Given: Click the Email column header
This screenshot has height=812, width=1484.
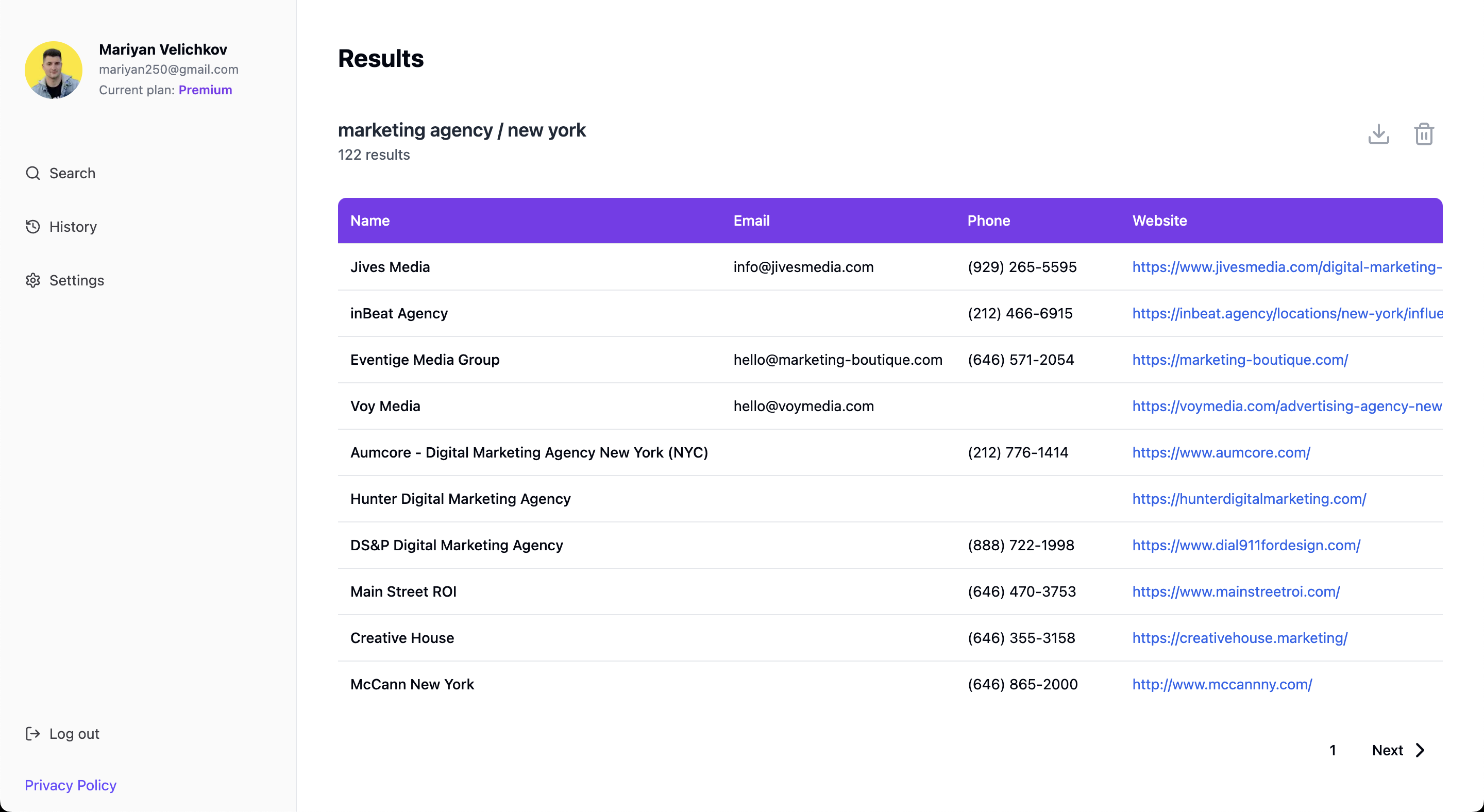Looking at the screenshot, I should [751, 221].
